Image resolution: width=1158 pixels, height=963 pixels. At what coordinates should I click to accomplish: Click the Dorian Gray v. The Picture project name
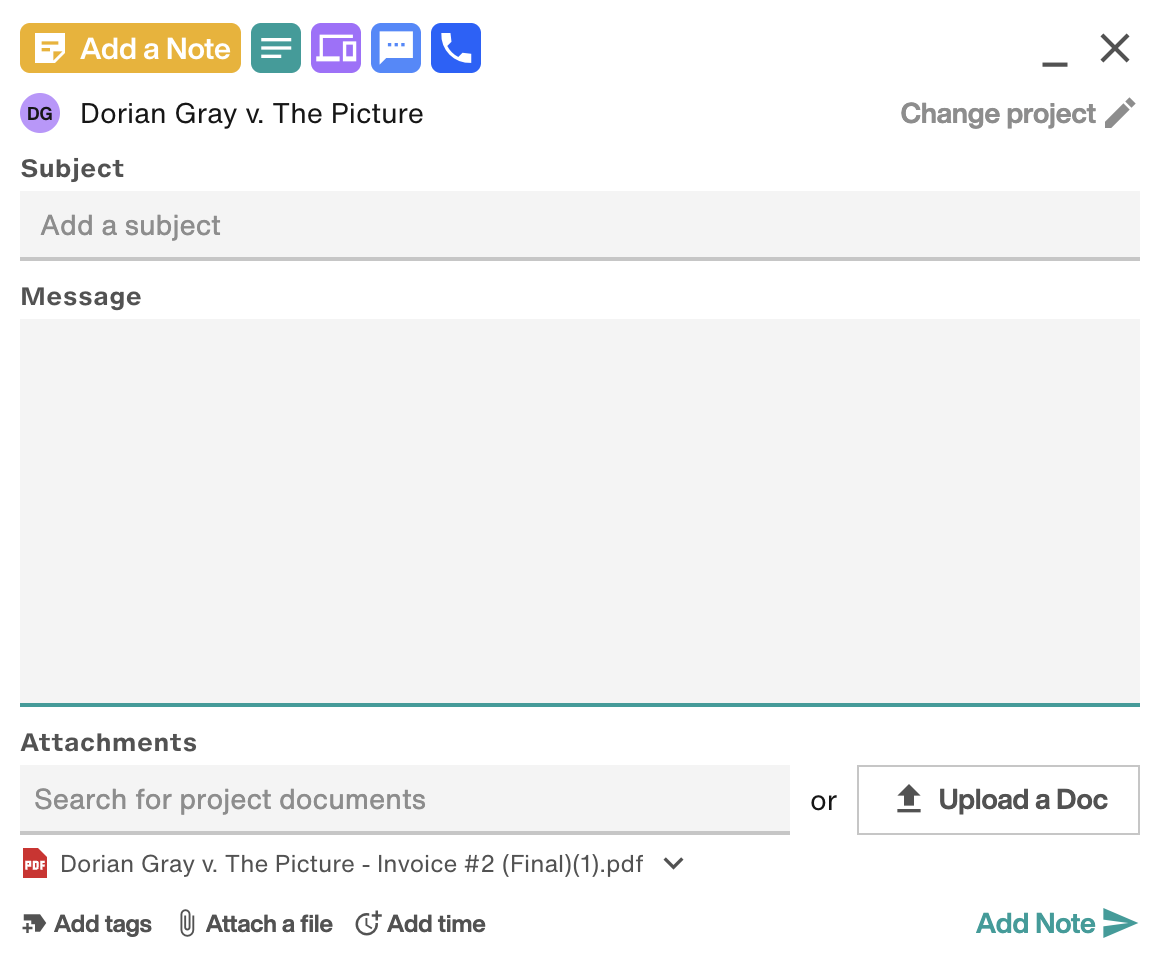251,114
